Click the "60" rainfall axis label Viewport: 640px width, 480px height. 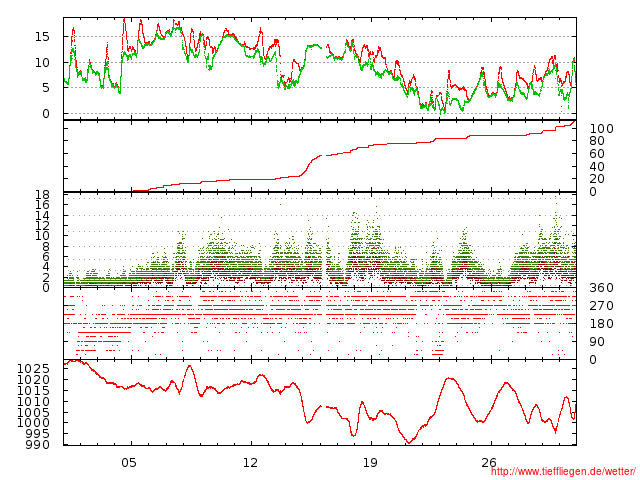(x=597, y=154)
